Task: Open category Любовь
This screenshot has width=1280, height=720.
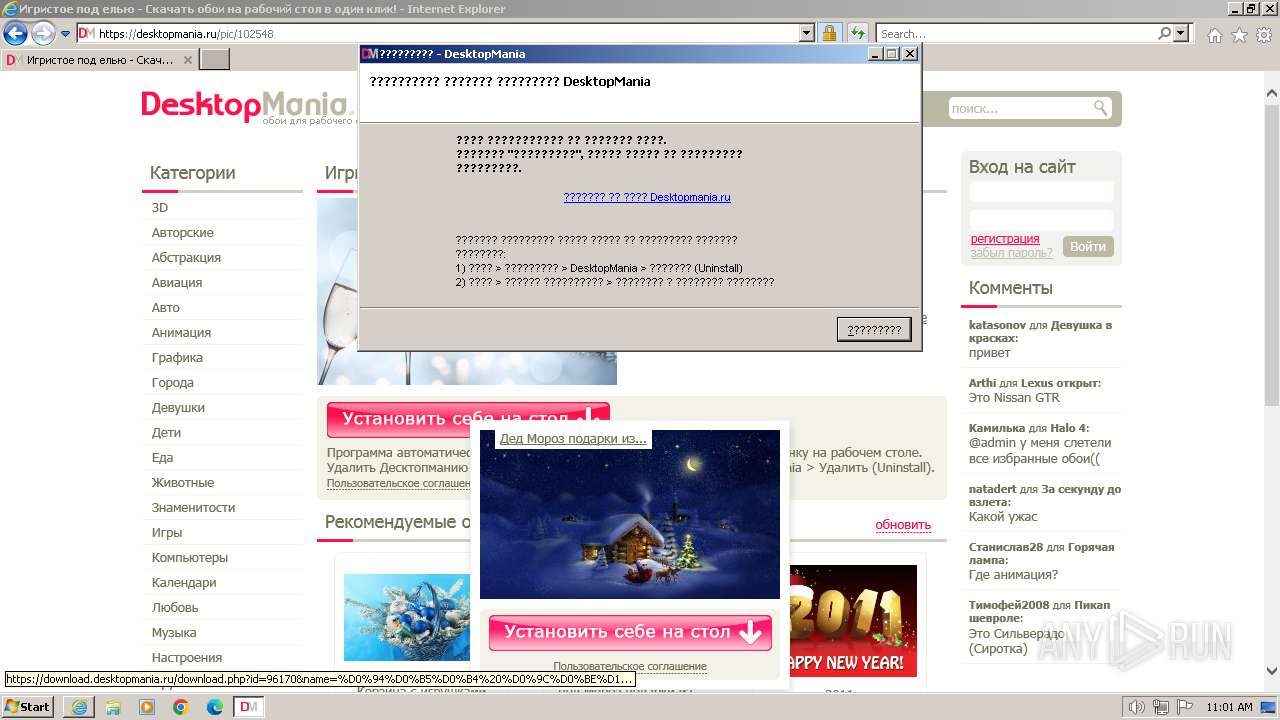Action: [x=175, y=607]
